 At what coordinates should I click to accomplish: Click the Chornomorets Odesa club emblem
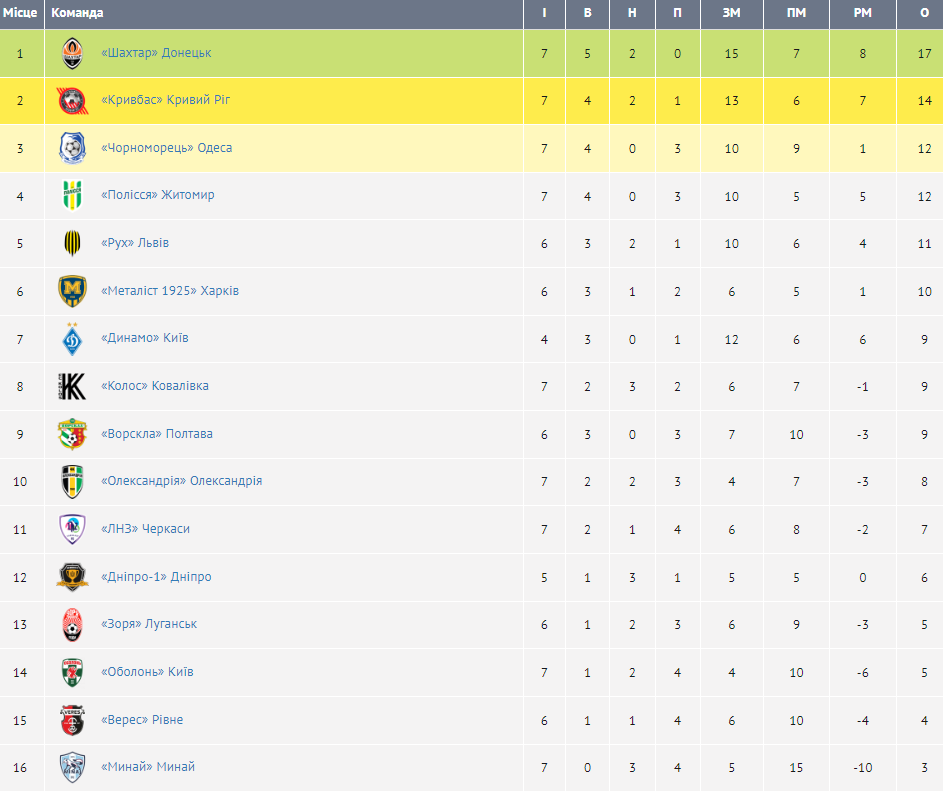tap(73, 148)
